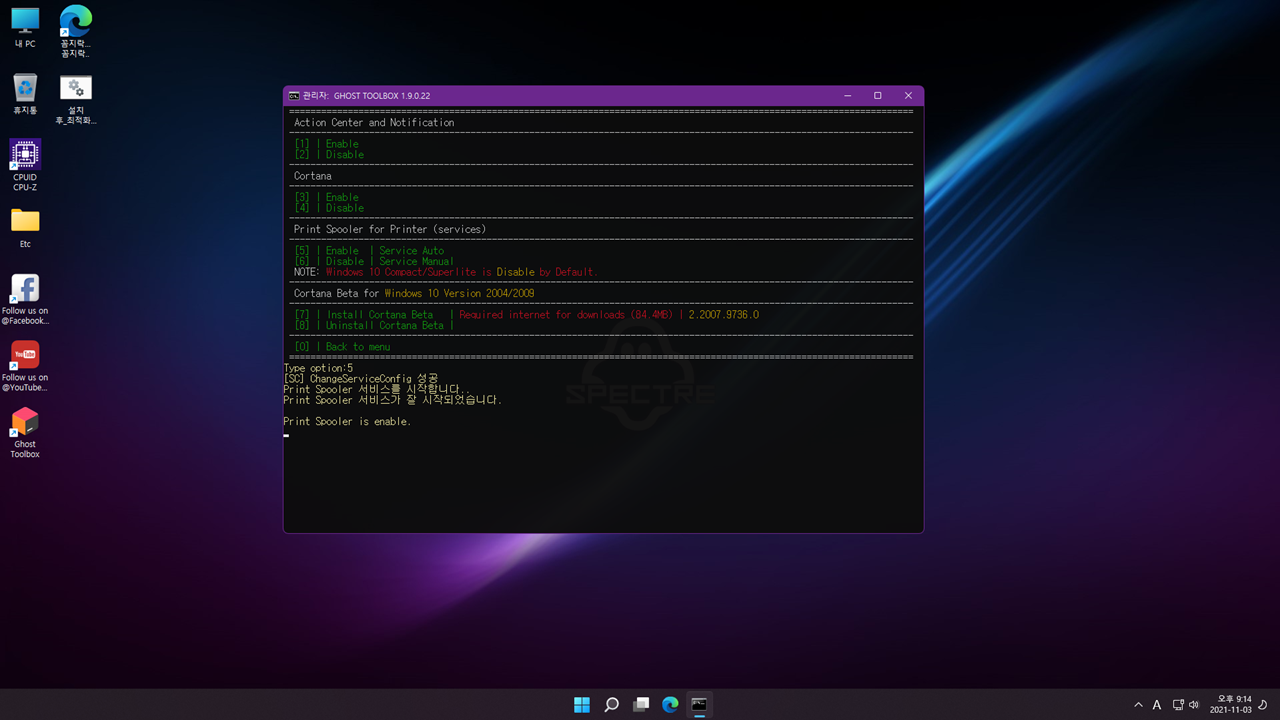Click '[7] | Install Cortana Beta' line

(x=364, y=315)
